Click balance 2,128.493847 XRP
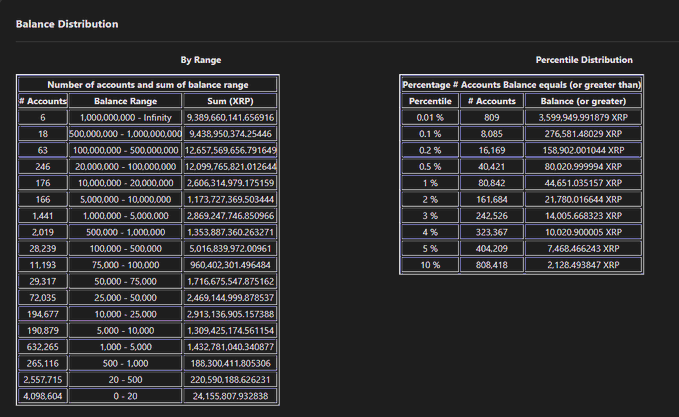This screenshot has width=679, height=417. tap(583, 265)
